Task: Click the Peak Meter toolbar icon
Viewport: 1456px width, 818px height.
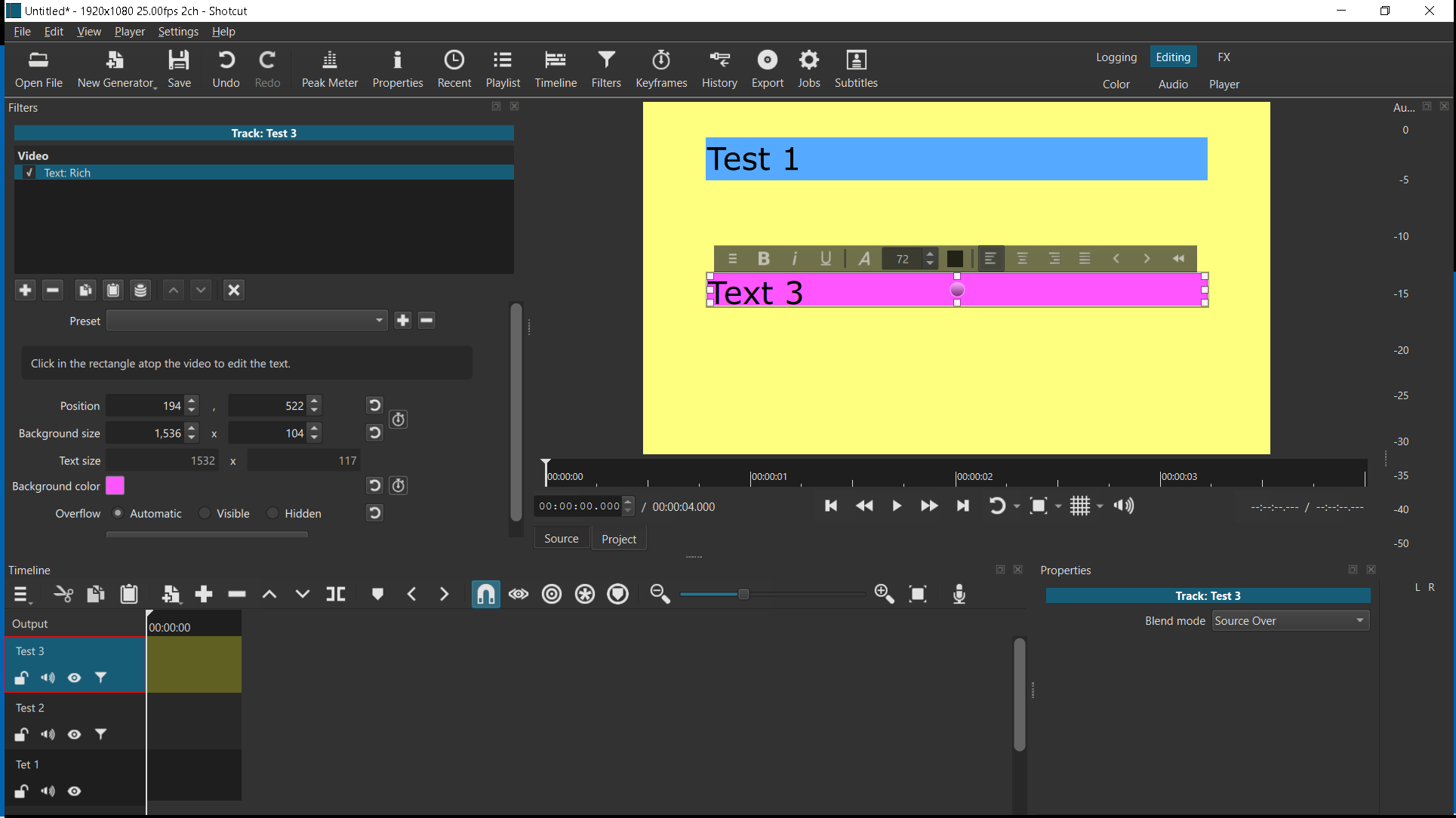Action: pyautogui.click(x=329, y=69)
